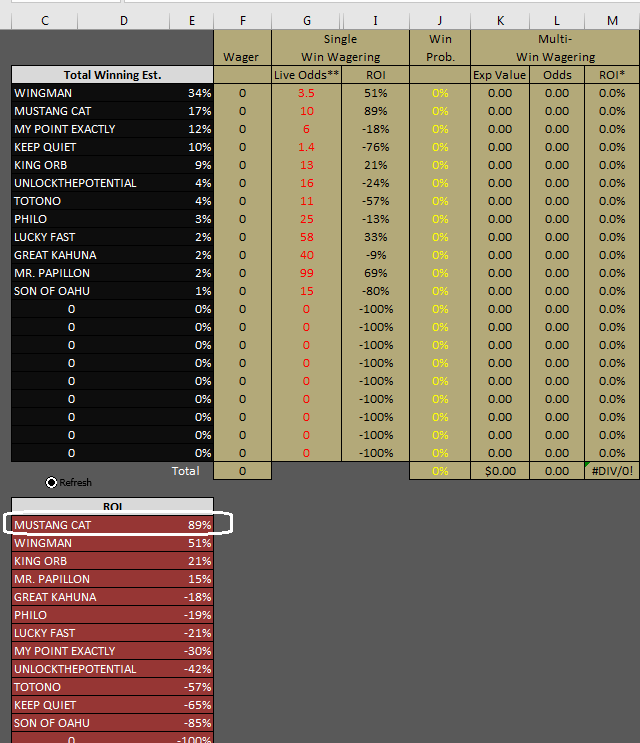Image resolution: width=640 pixels, height=743 pixels.
Task: Click the $0.00 total expected value cell
Action: pos(500,471)
